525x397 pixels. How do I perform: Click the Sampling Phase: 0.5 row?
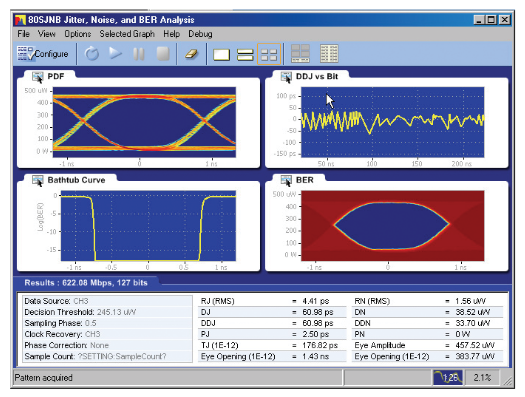[x=107, y=323]
